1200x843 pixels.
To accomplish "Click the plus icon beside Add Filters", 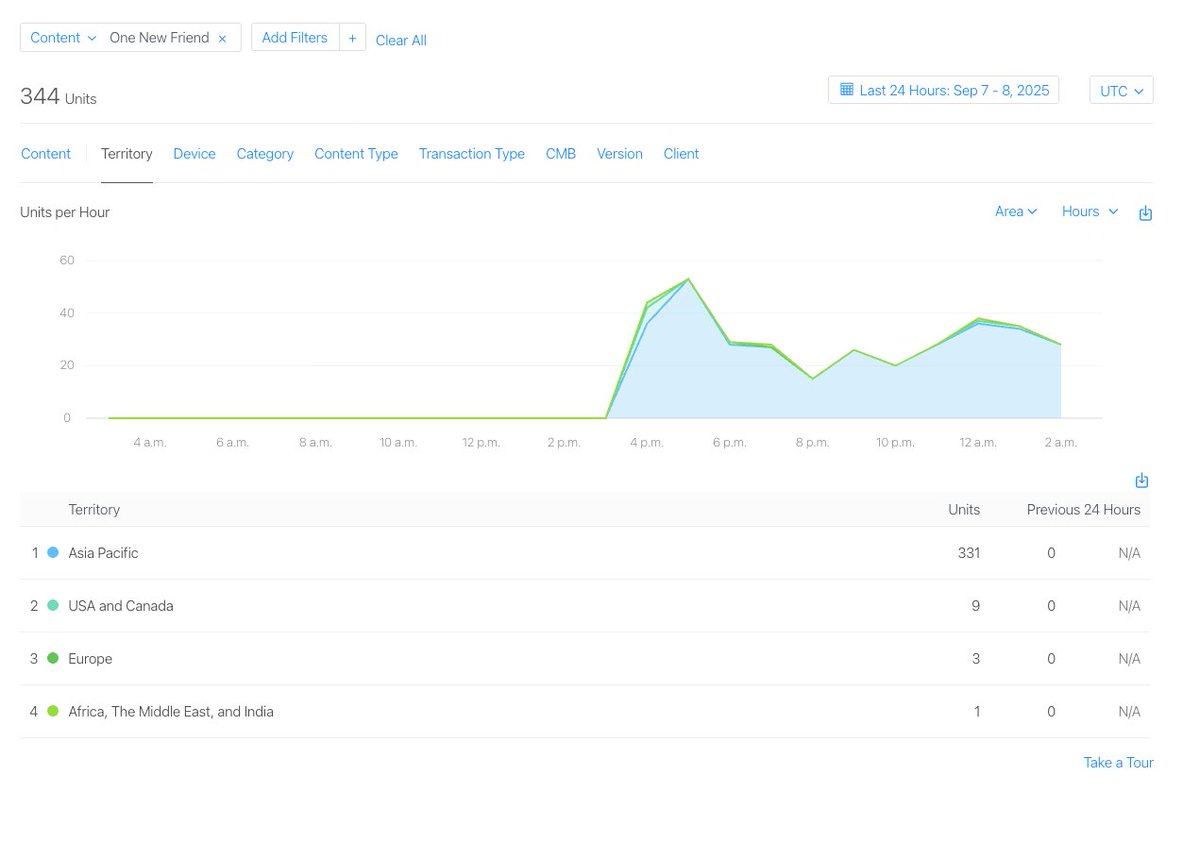I will pos(352,38).
